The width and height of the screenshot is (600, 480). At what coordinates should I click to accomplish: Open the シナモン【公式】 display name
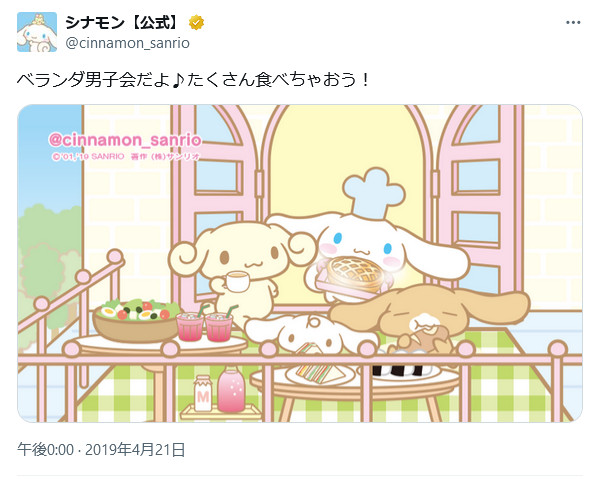[122, 23]
